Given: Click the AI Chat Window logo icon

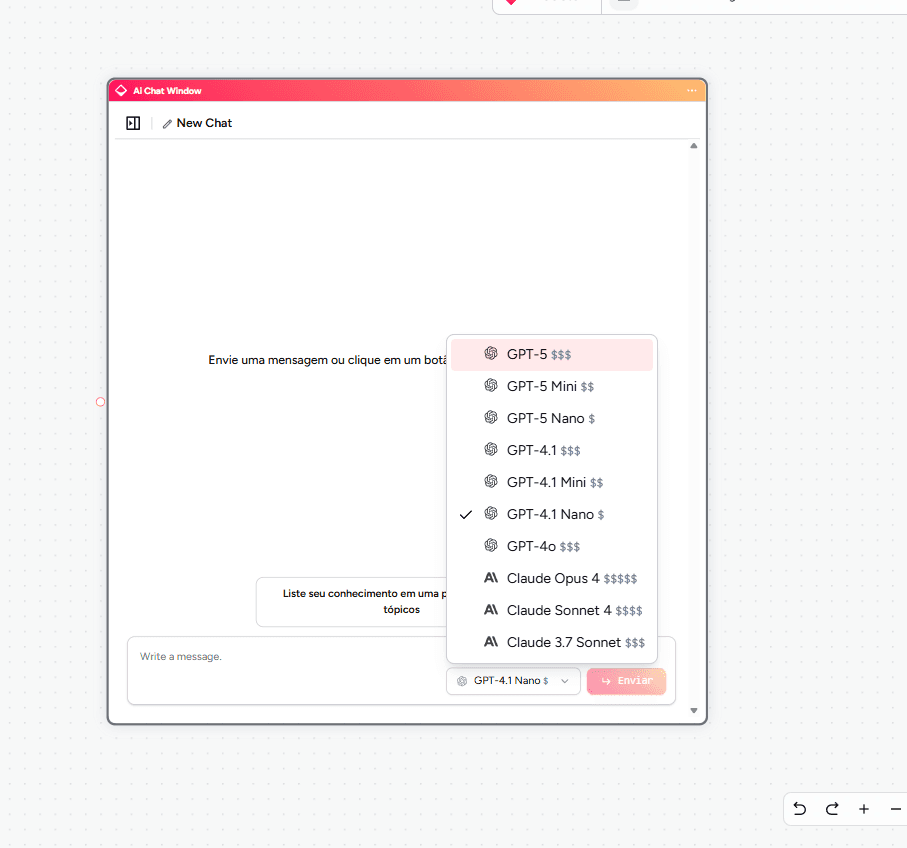Looking at the screenshot, I should coord(121,91).
